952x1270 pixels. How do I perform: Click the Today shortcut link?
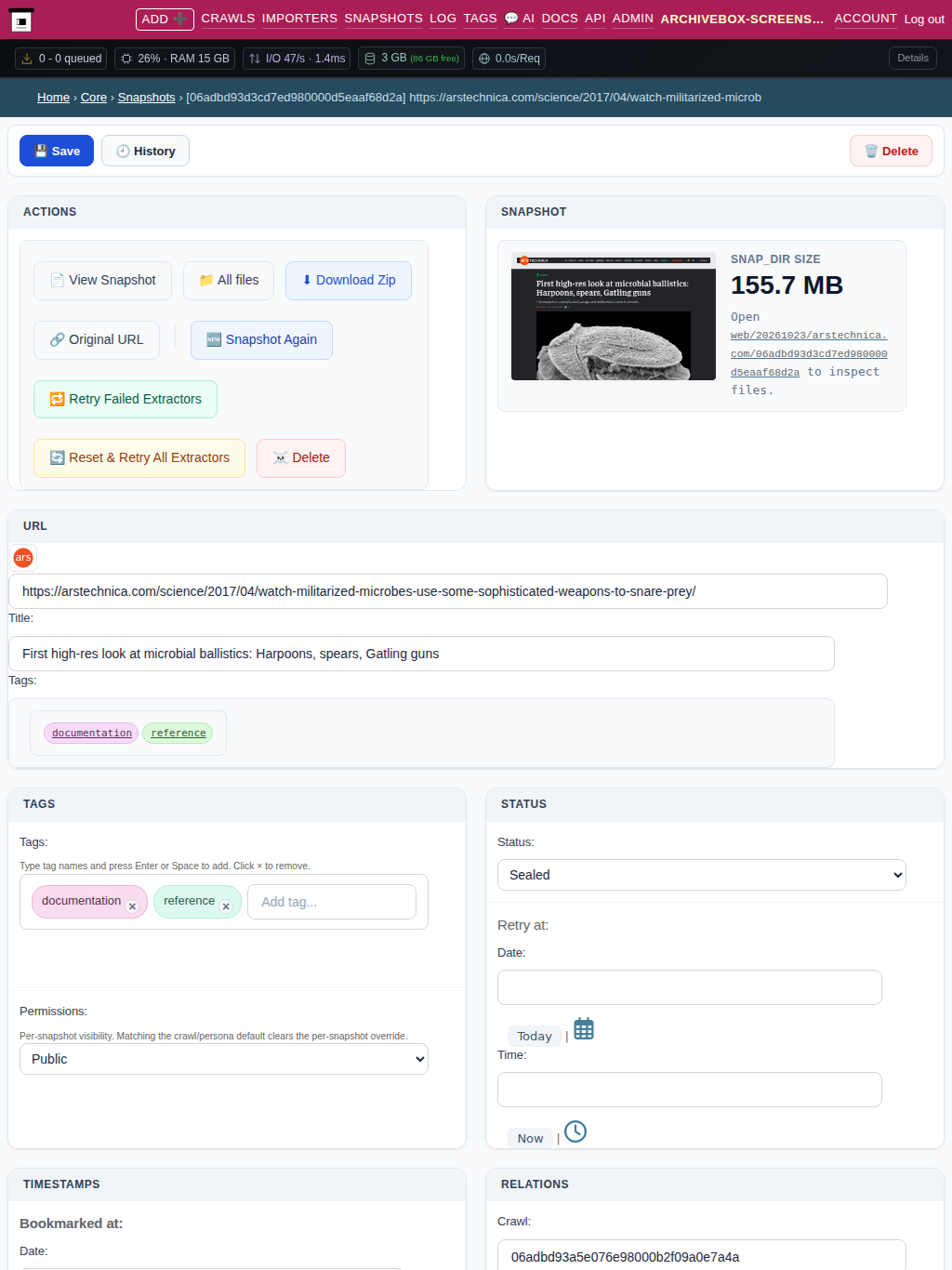pos(535,1036)
